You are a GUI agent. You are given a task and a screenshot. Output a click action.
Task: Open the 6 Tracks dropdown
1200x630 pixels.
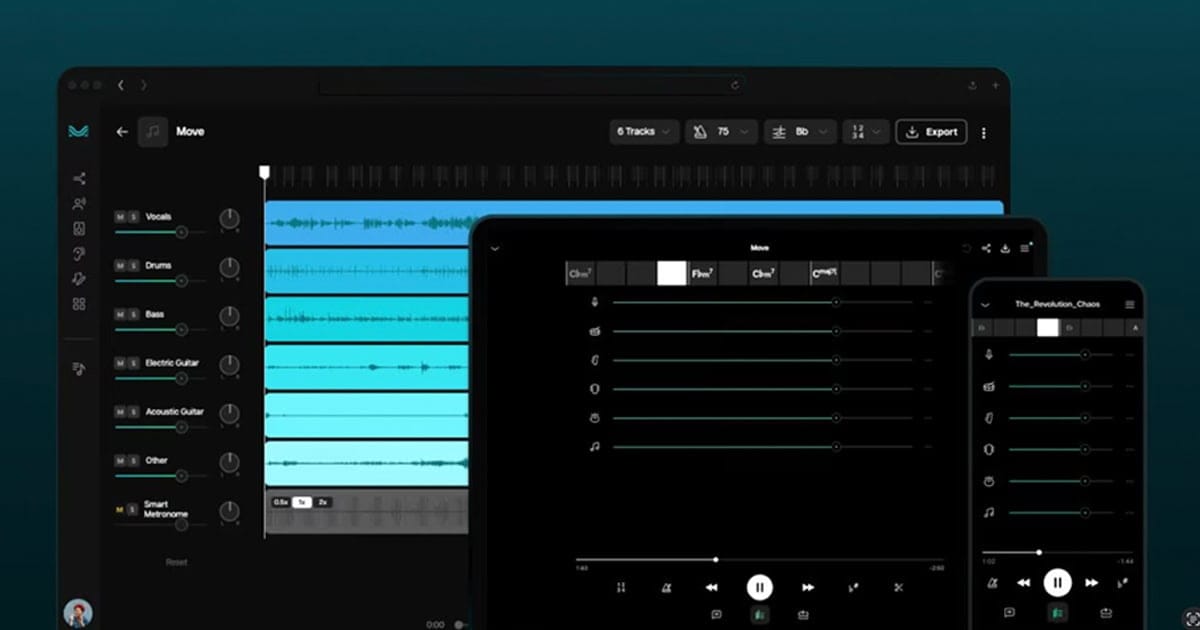644,132
